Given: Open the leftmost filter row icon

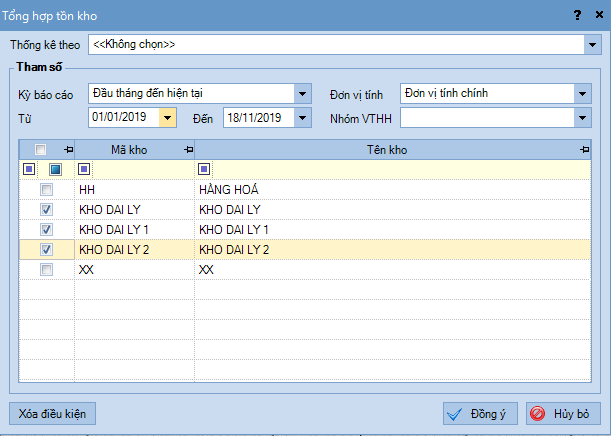Looking at the screenshot, I should (x=29, y=169).
